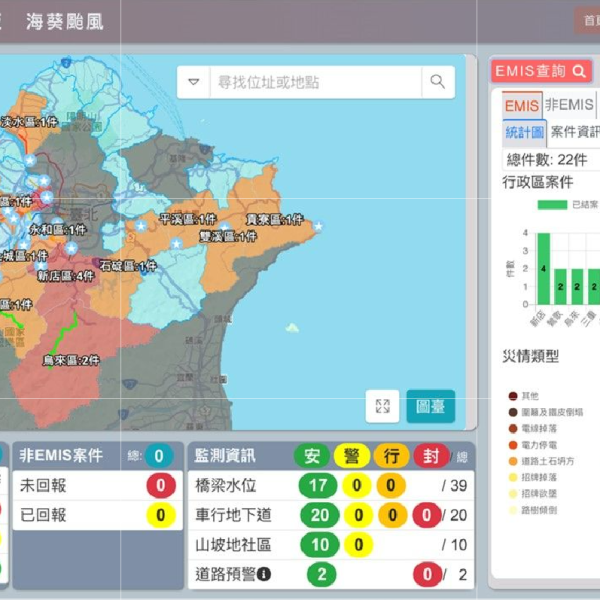Image resolution: width=600 pixels, height=600 pixels.
Task: Select the 統計圖 sub-tab
Action: tap(524, 132)
